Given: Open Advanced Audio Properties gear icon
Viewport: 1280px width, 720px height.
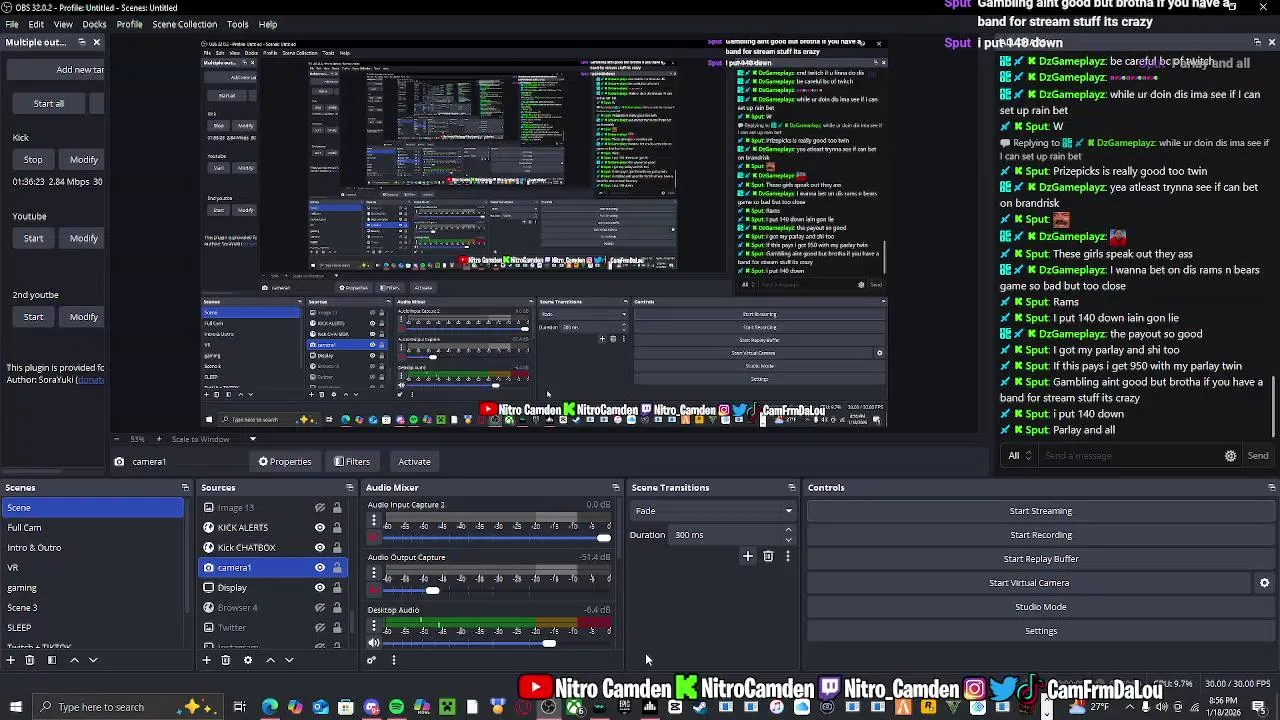Looking at the screenshot, I should click(372, 660).
